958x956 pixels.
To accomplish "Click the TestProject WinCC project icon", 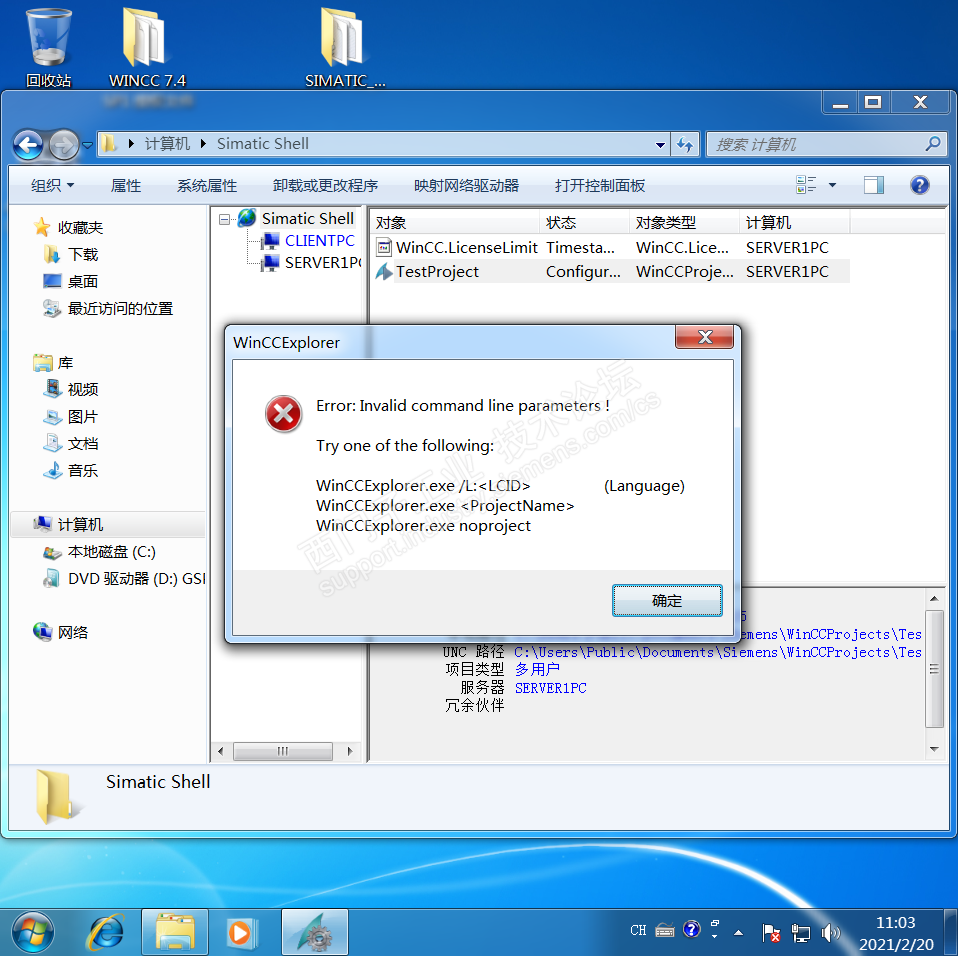I will click(384, 271).
